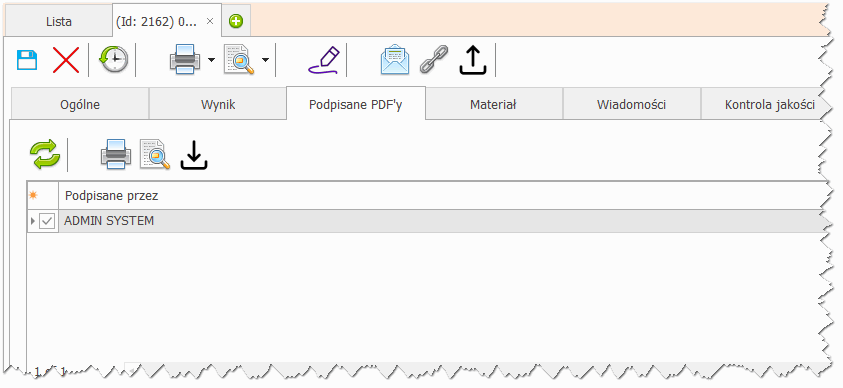Image resolution: width=843 pixels, height=388 pixels.
Task: Click the upload arrow icon
Action: tap(473, 60)
